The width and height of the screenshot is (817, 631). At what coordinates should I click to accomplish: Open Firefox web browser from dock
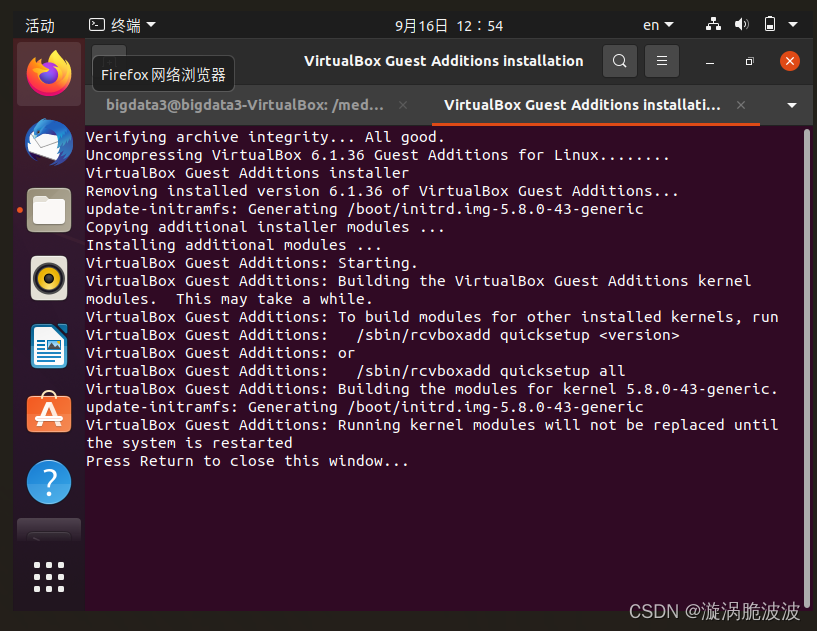tap(49, 73)
